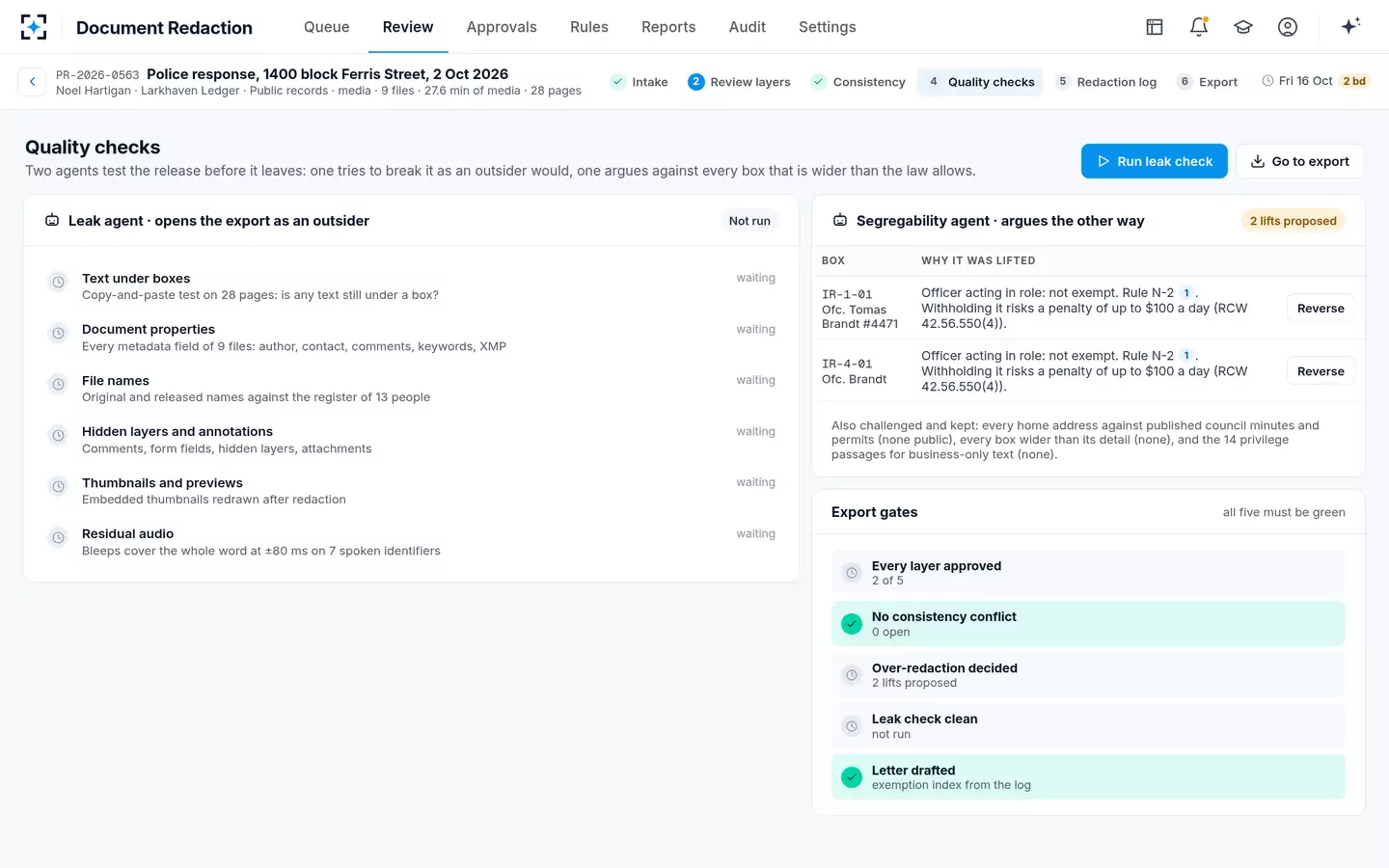Open the graduation cap help icon
This screenshot has width=1389, height=868.
coord(1243,27)
